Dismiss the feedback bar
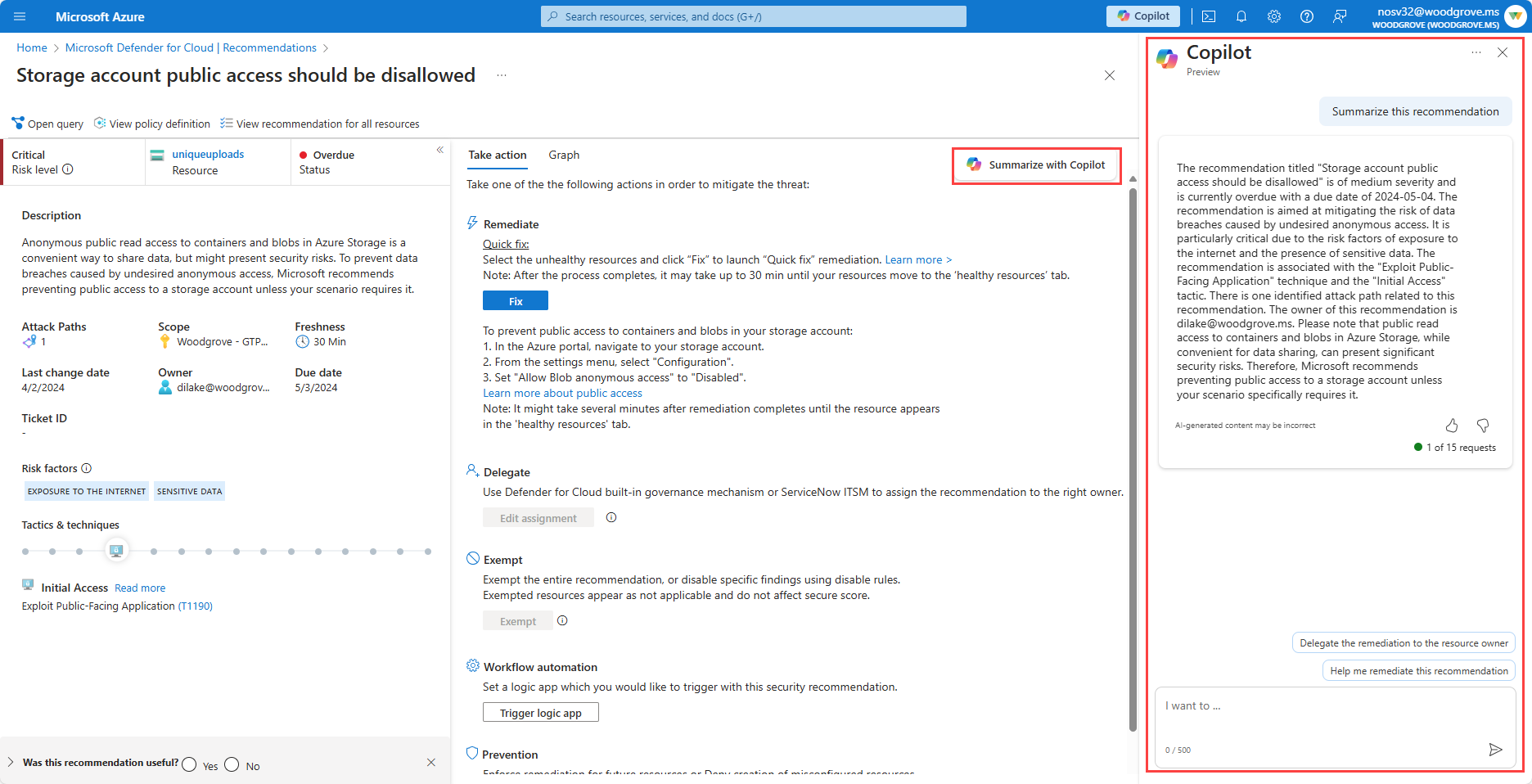The height and width of the screenshot is (784, 1532). pyautogui.click(x=431, y=763)
